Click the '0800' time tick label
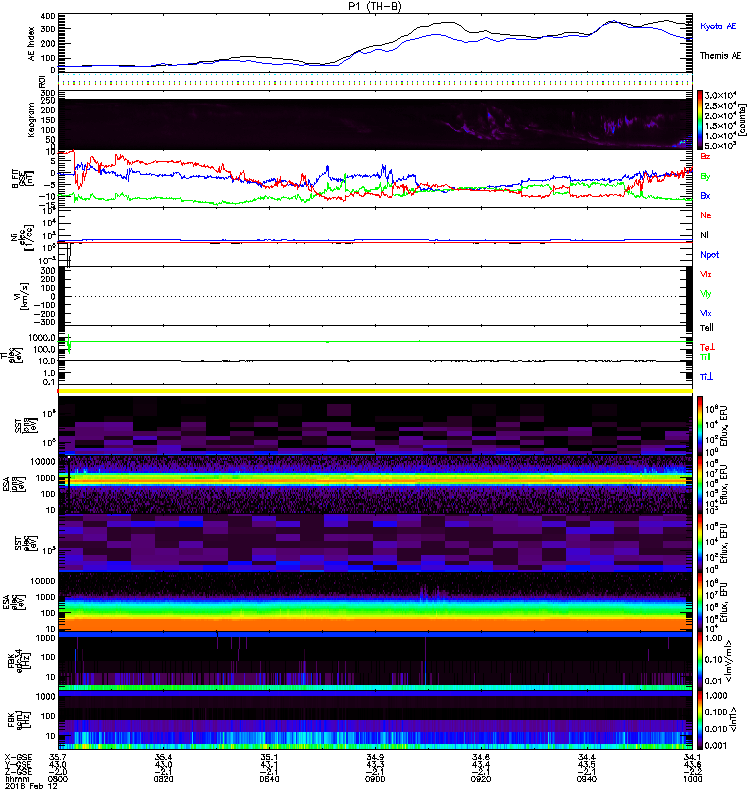This screenshot has width=750, height=800. 58,779
